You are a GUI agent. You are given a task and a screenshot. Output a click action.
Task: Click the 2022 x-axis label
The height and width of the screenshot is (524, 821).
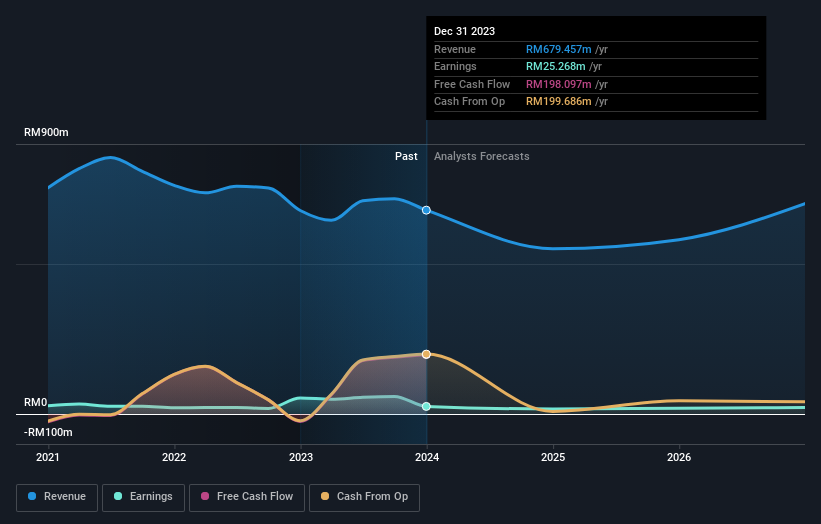(x=174, y=457)
